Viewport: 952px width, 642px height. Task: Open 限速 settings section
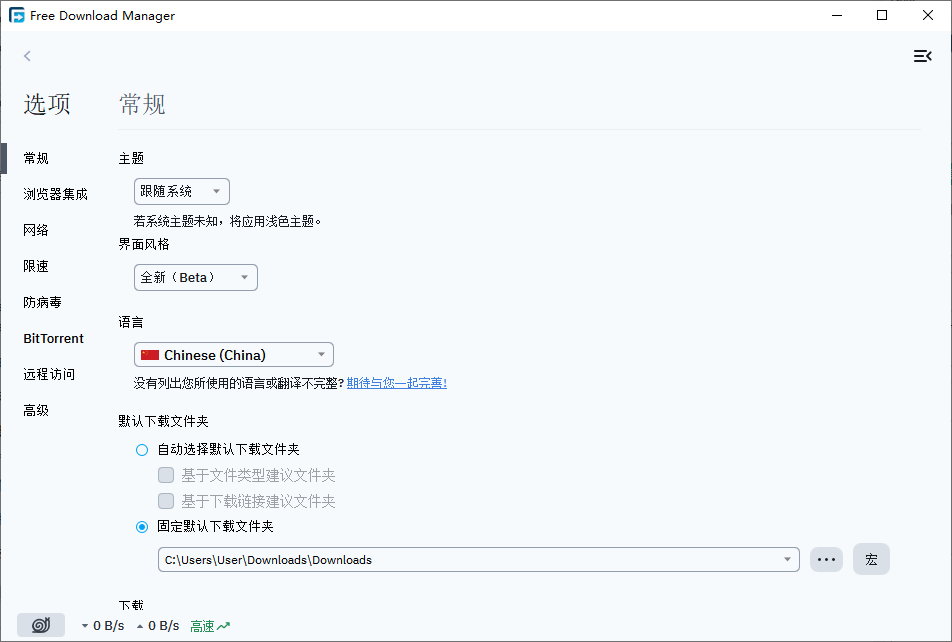pos(36,266)
